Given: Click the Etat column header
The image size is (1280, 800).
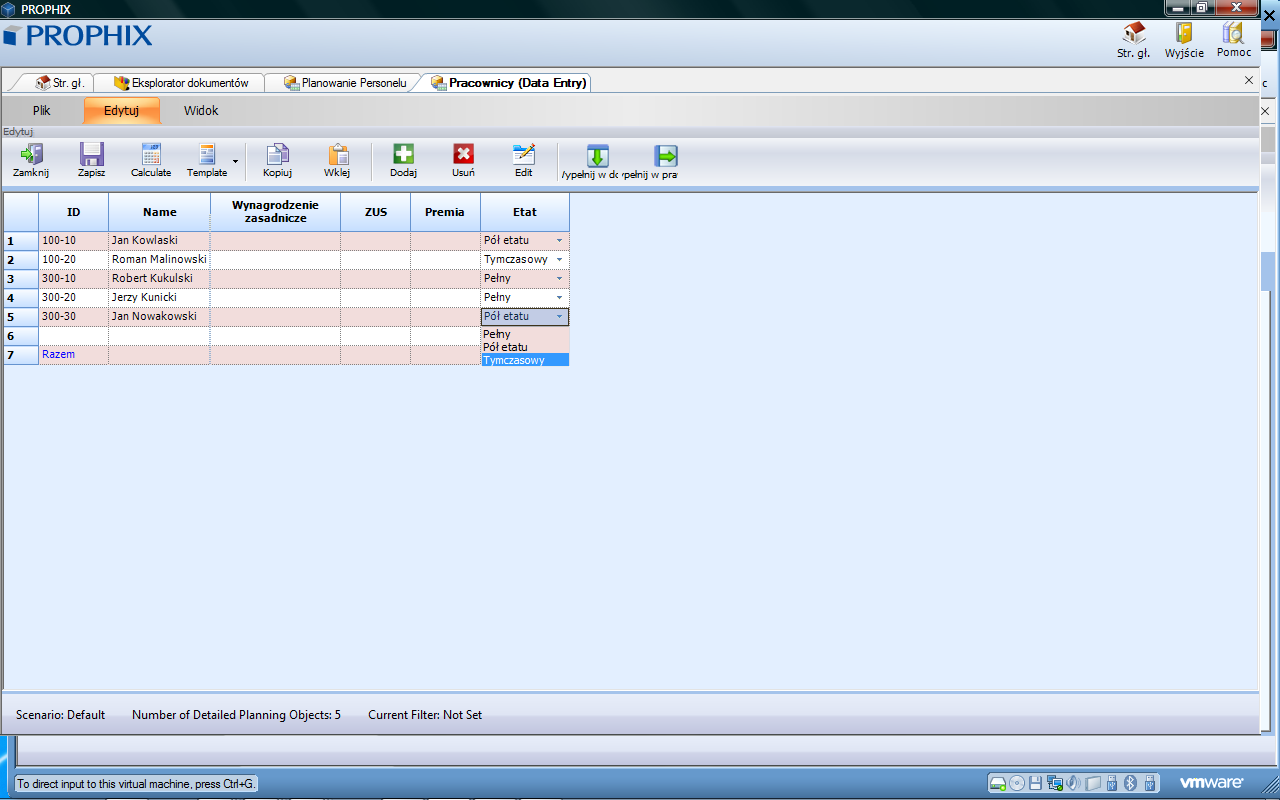Looking at the screenshot, I should pos(525,212).
